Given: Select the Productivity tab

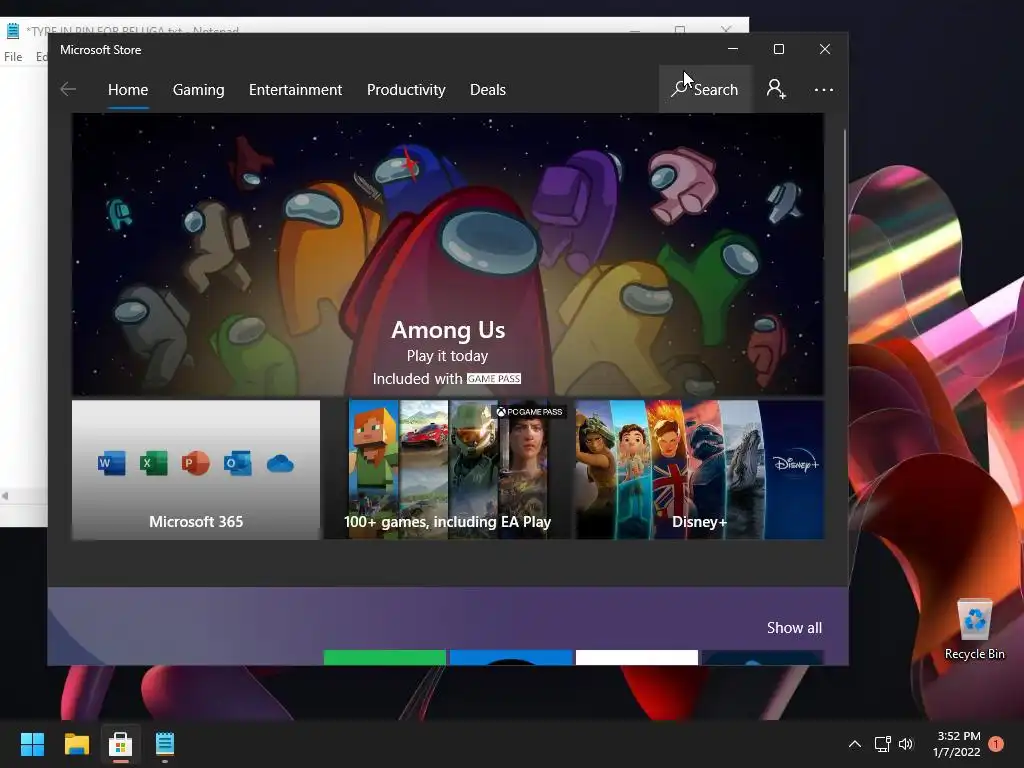Looking at the screenshot, I should [x=406, y=89].
